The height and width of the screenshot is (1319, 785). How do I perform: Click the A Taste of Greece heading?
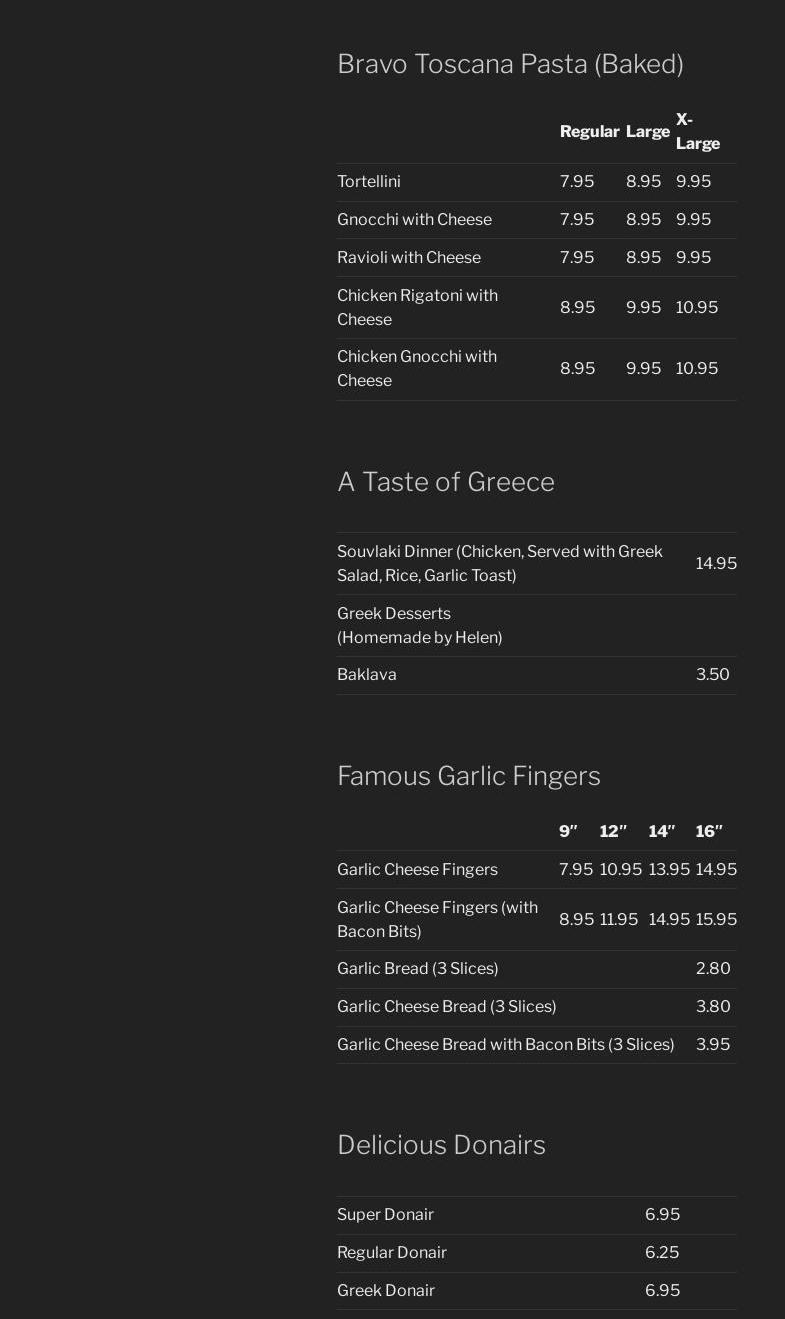[445, 482]
